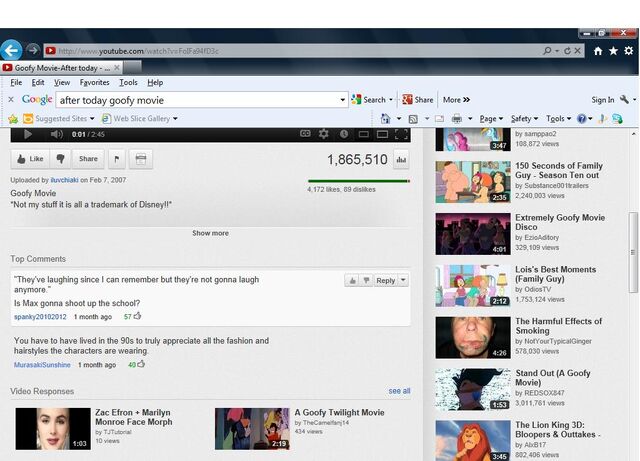Click the page vertical scrollbar thumb

(x=633, y=252)
